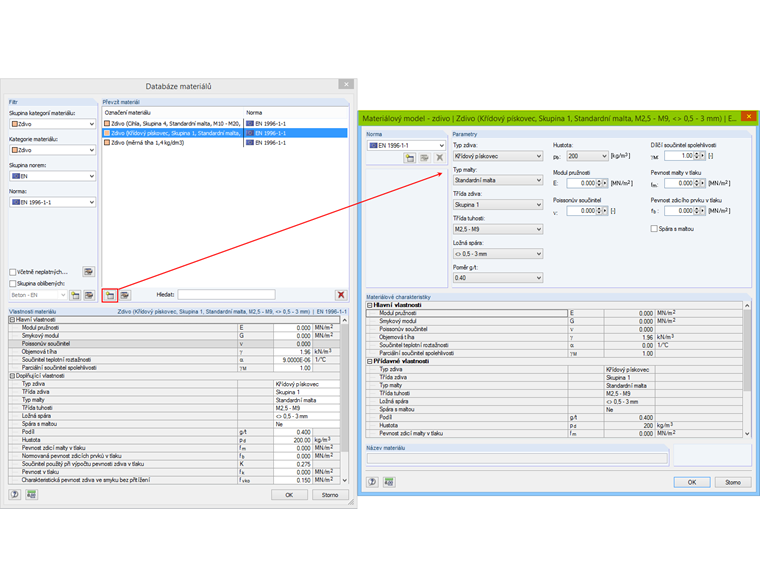The height and width of the screenshot is (588, 760).
Task: Open the Hustota dropdown showing 200
Action: [587, 156]
